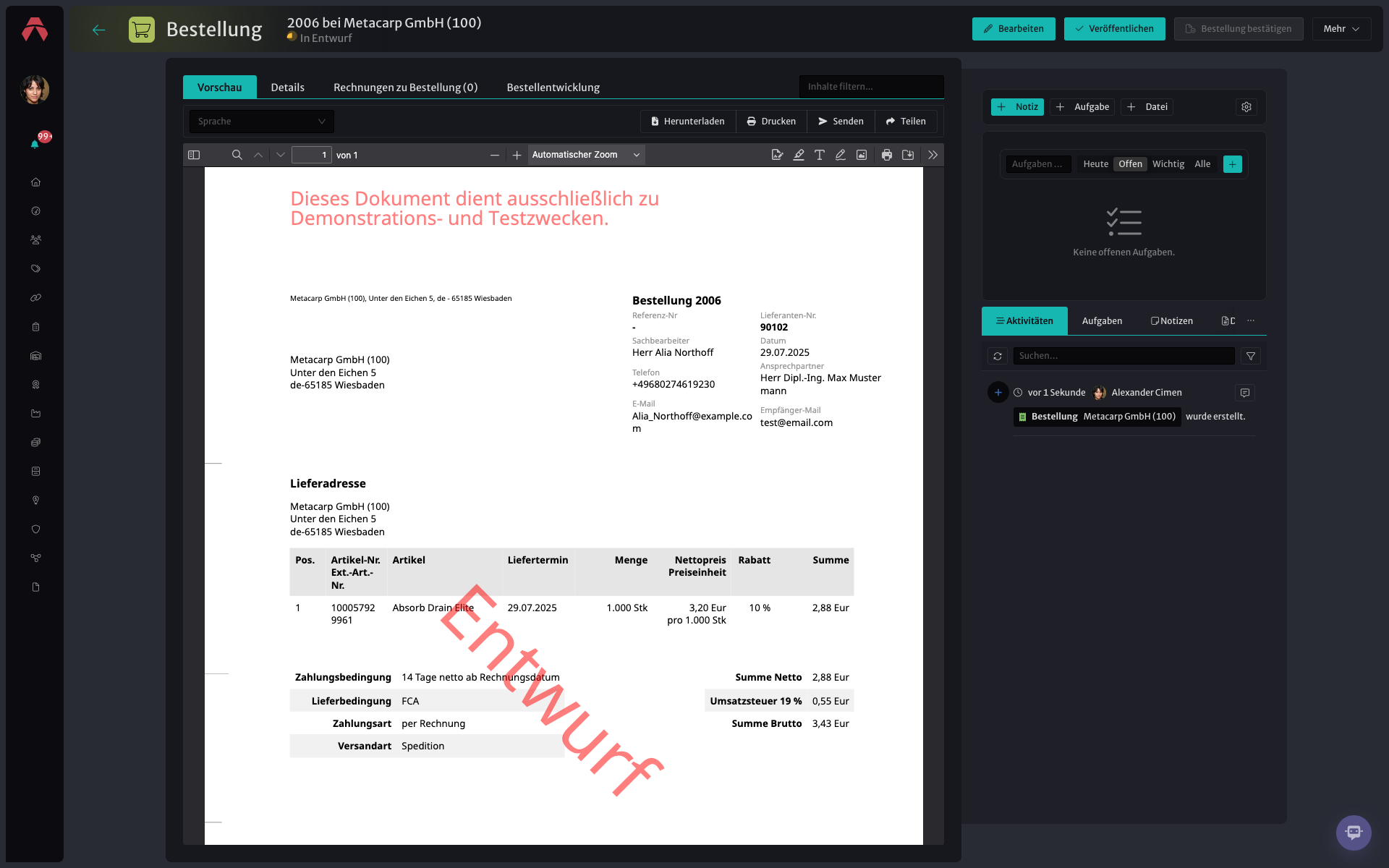Open more PDF viewer tools
Image resolution: width=1389 pixels, height=868 pixels.
tap(933, 155)
